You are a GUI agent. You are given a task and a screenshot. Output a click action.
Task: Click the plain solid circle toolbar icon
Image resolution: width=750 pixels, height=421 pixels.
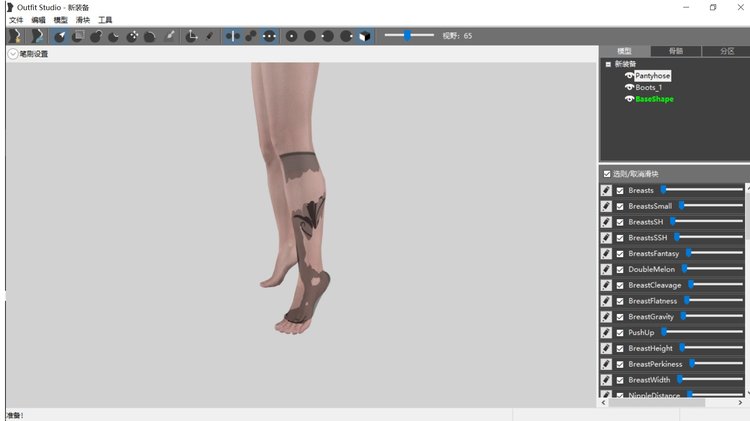point(310,36)
